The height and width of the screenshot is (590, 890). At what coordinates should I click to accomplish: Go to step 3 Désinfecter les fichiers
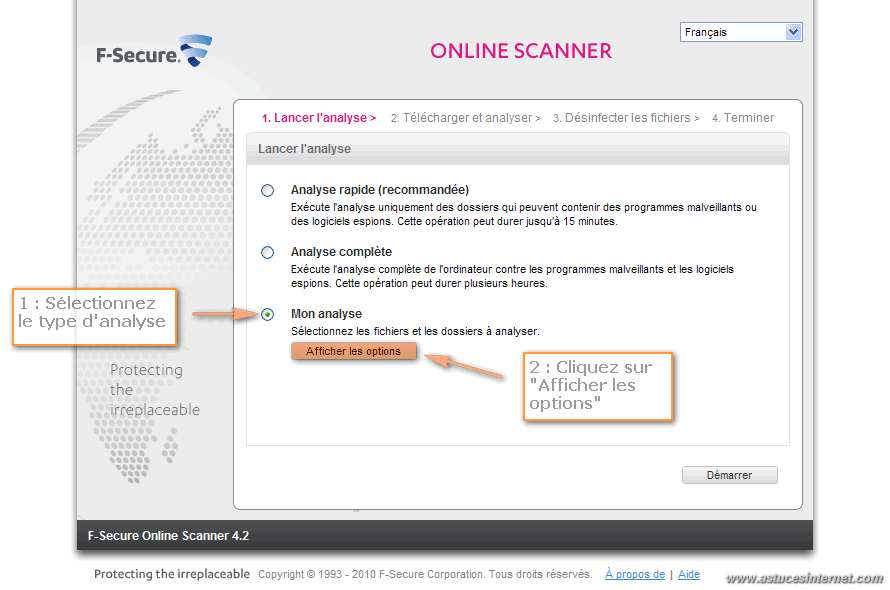click(x=626, y=118)
